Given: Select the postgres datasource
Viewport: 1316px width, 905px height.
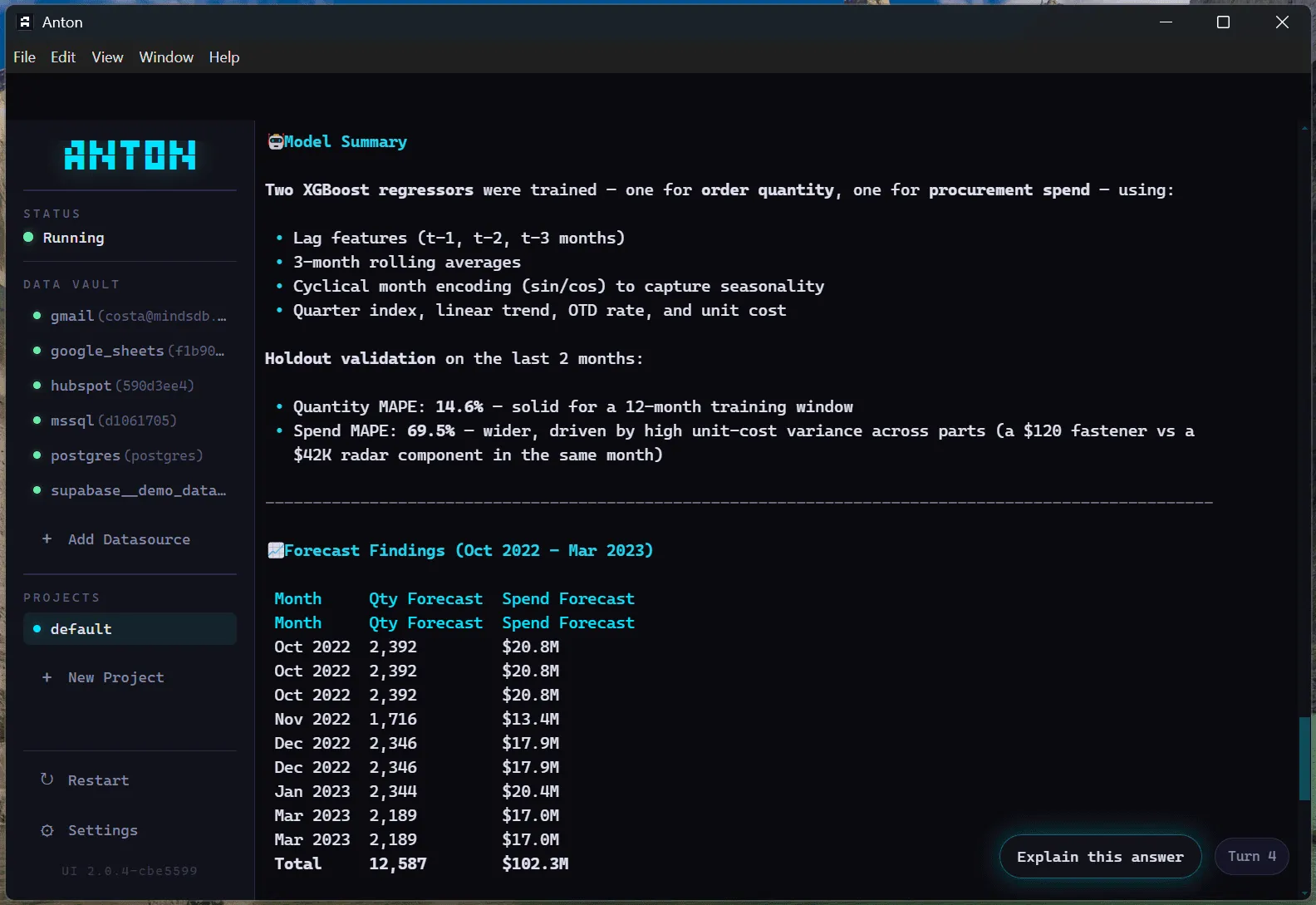Looking at the screenshot, I should (130, 455).
